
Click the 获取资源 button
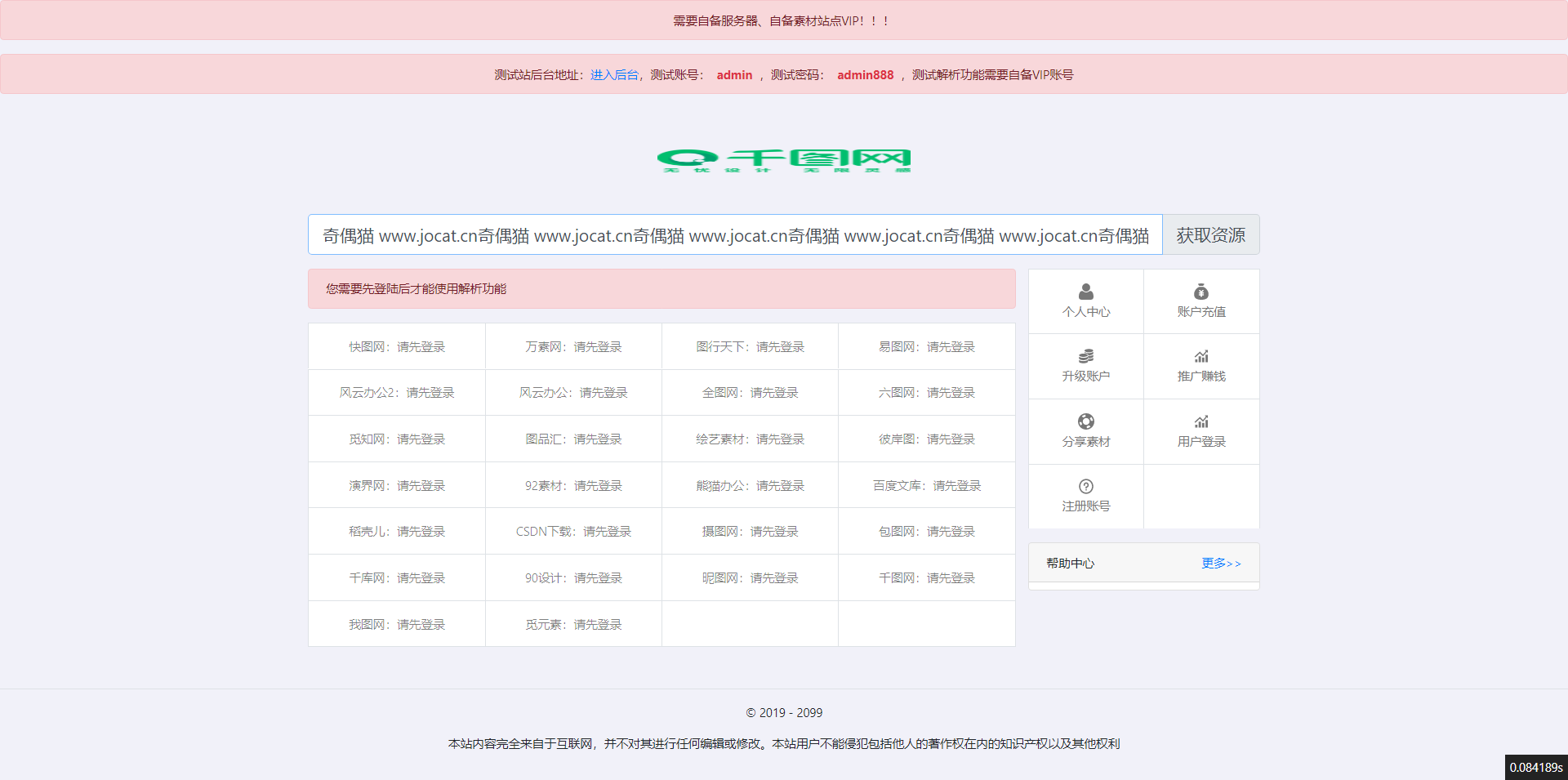click(x=1210, y=235)
